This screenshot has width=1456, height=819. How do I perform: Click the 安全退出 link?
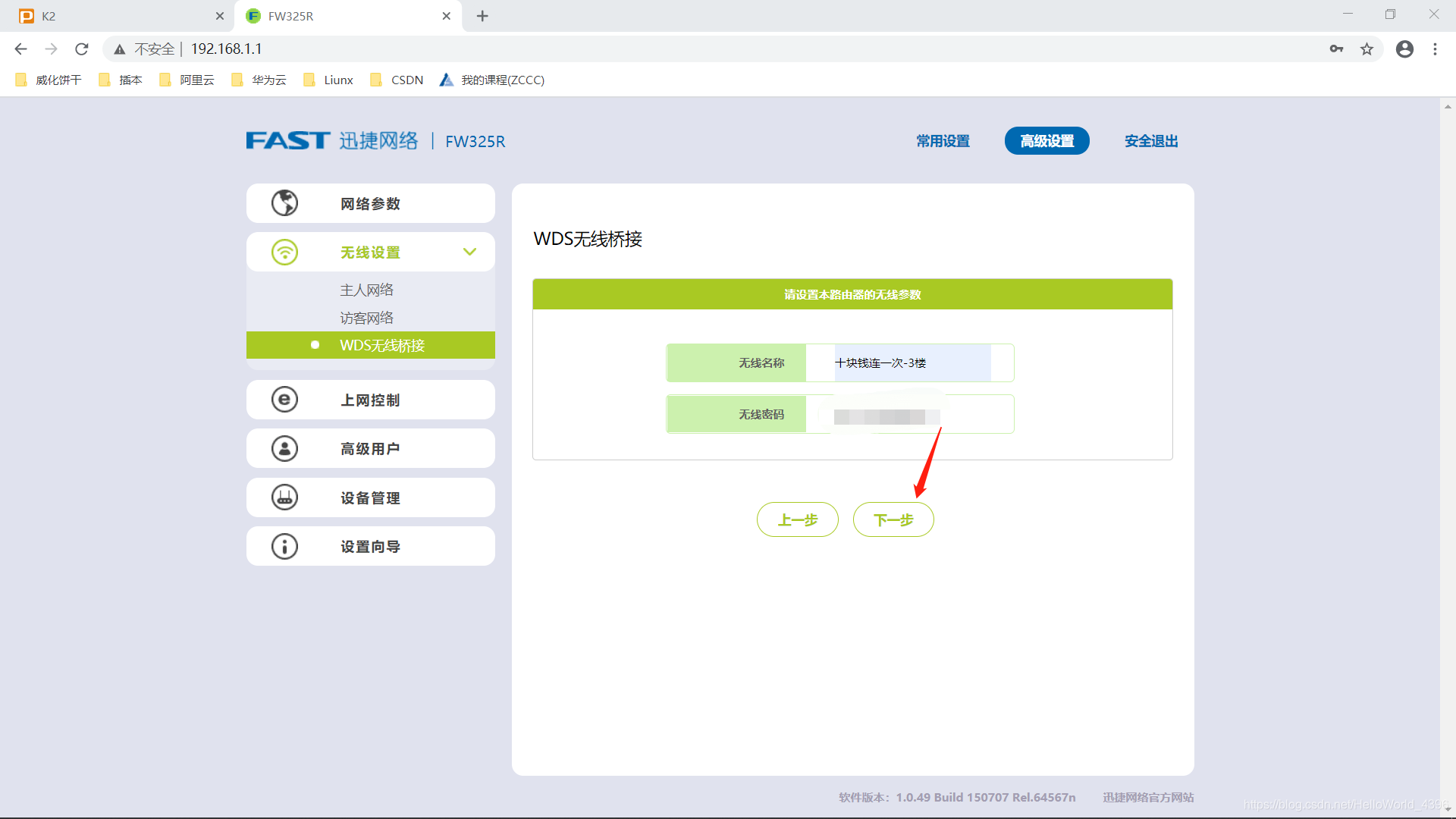[1150, 141]
